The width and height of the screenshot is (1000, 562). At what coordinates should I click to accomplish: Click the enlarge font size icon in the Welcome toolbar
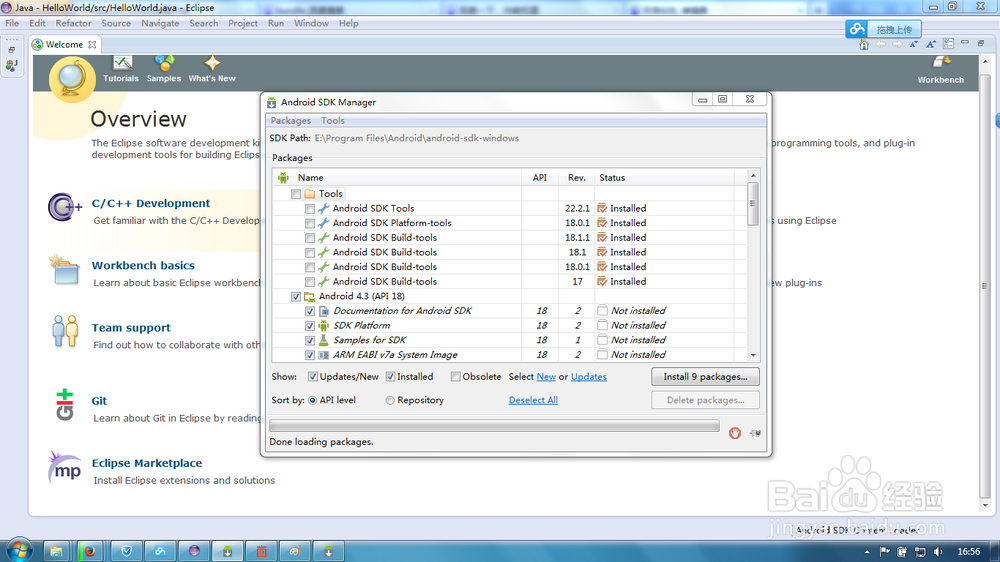pyautogui.click(x=931, y=44)
